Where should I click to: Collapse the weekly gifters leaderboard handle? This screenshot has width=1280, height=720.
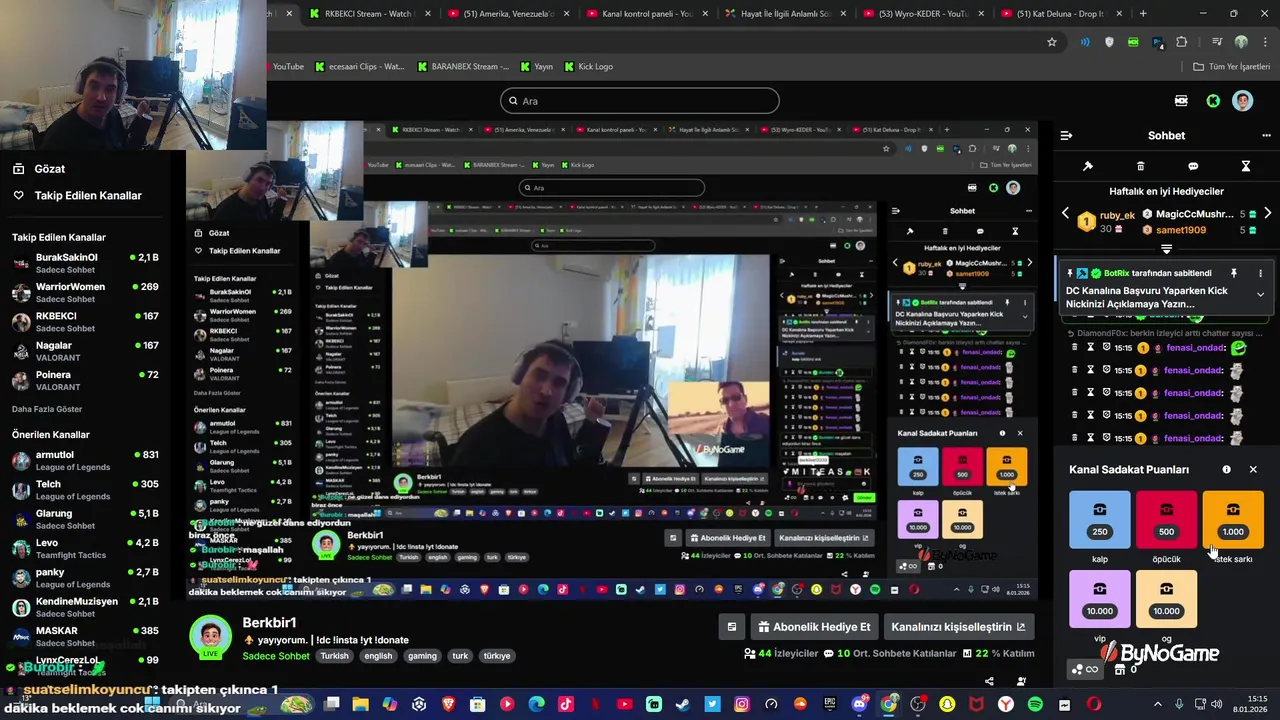pos(1166,249)
